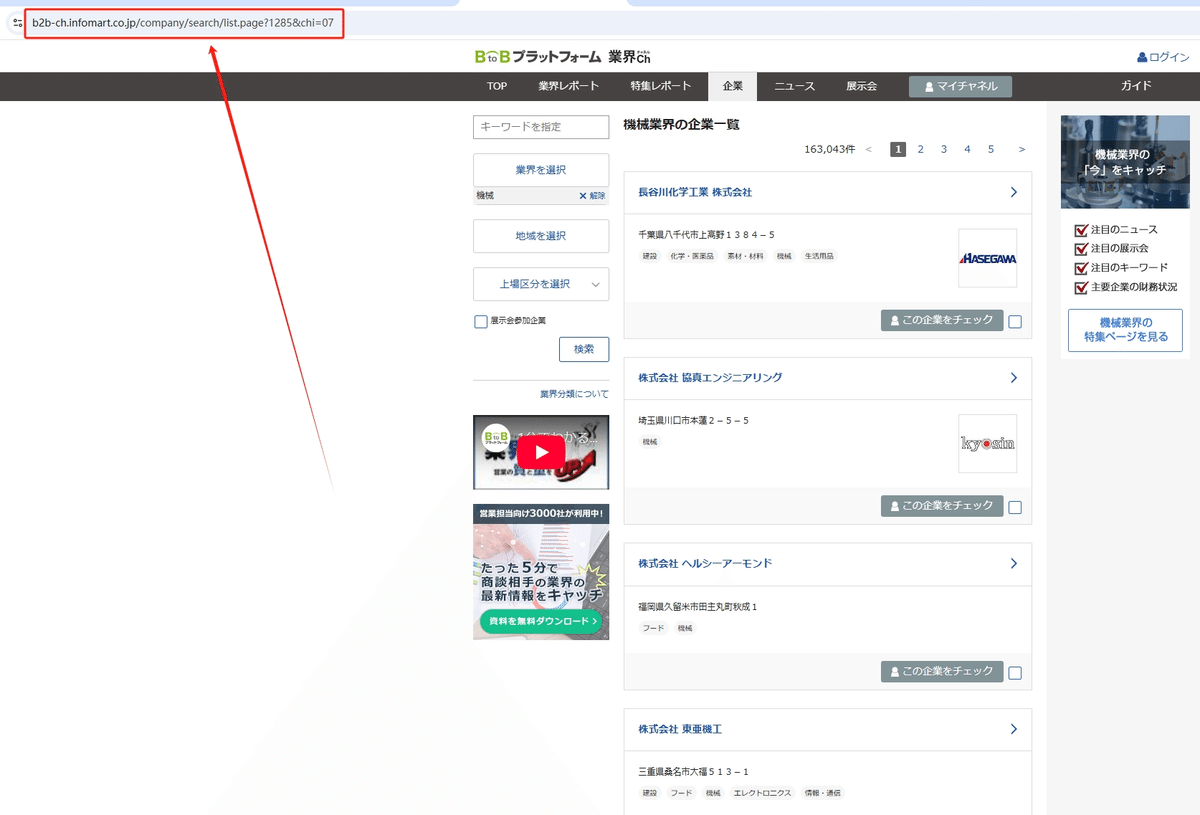Click the 地域を選択 button
The height and width of the screenshot is (815, 1200).
(541, 236)
